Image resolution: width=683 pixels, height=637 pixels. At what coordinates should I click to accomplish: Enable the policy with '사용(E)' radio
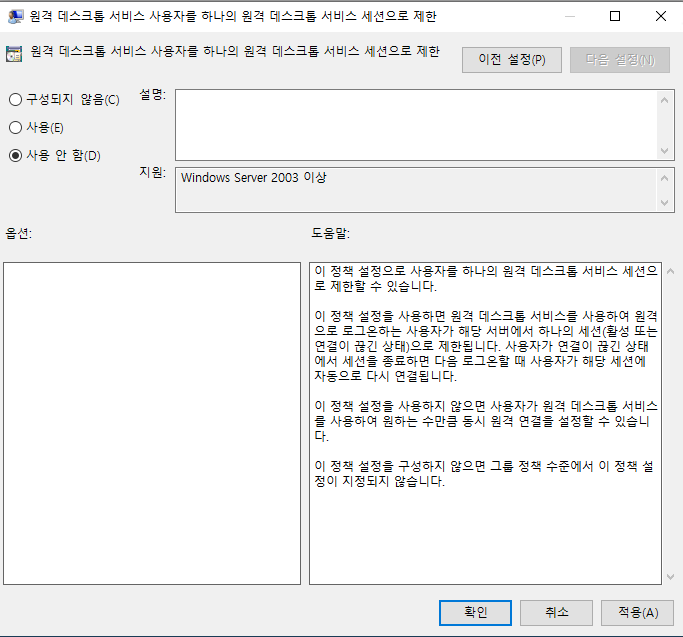coord(16,127)
